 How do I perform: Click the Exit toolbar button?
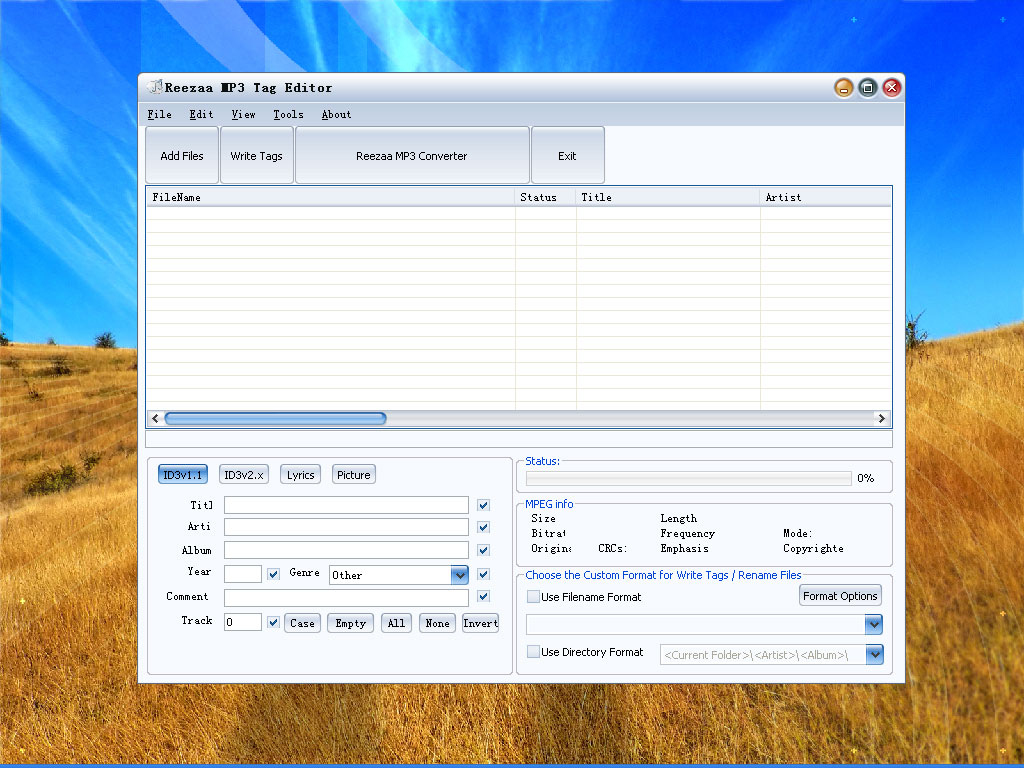[568, 155]
